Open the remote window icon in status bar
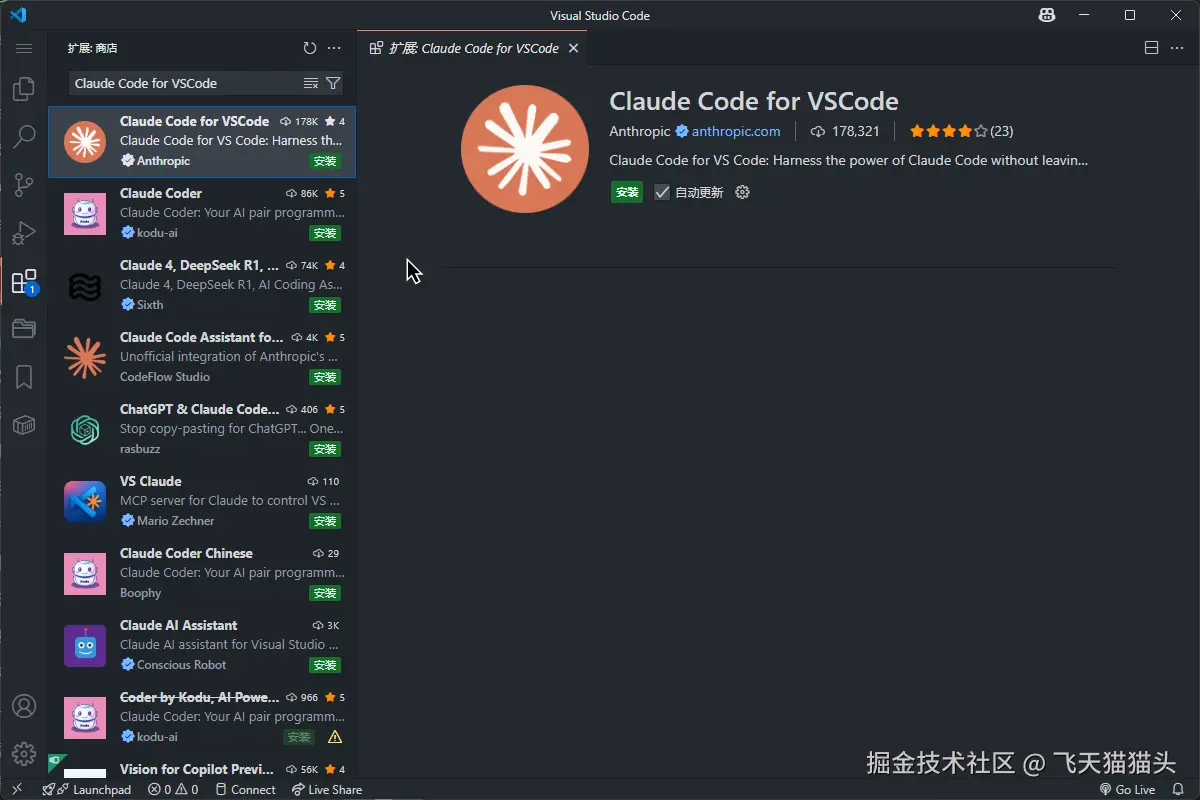The image size is (1200, 800). [x=16, y=790]
